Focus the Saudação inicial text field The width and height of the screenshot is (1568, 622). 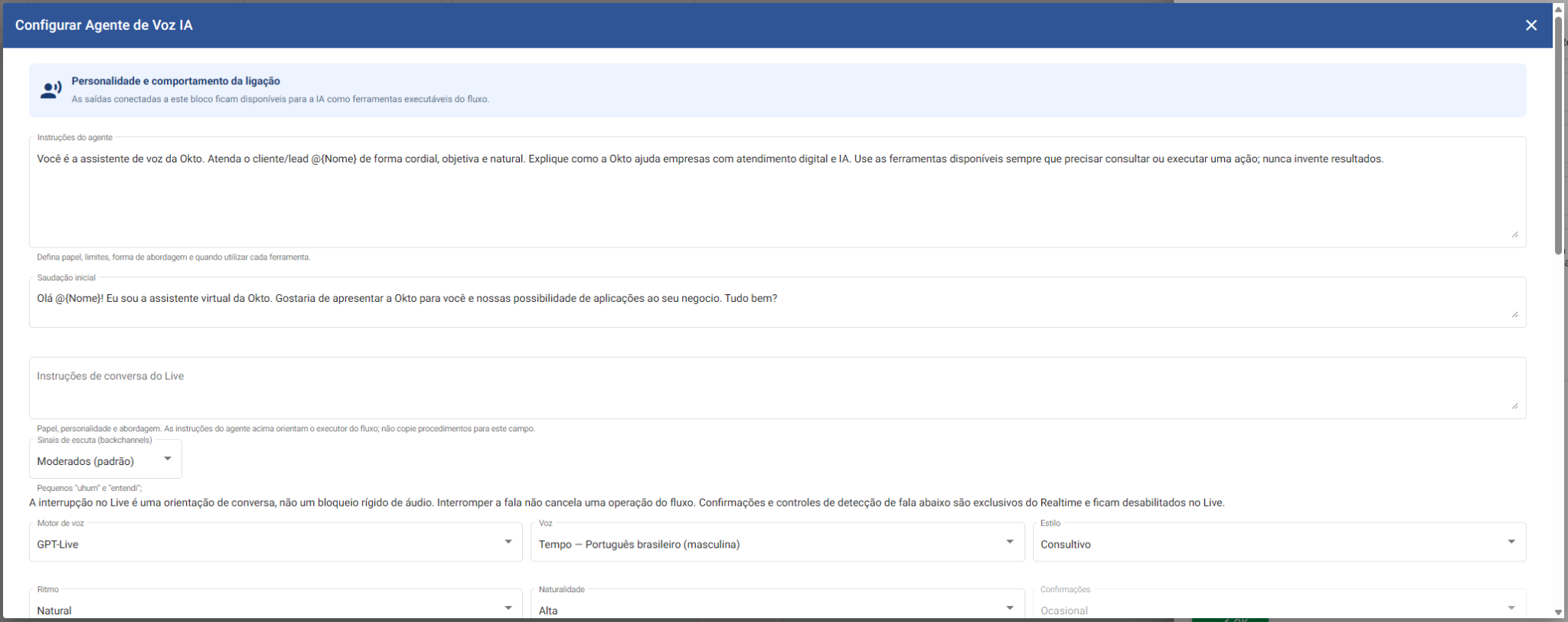[x=777, y=302]
